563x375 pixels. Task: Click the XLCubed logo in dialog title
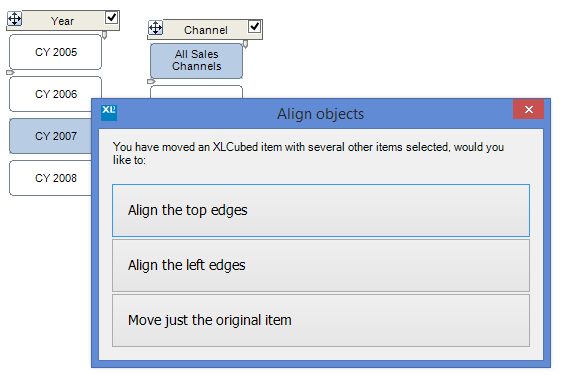(x=109, y=113)
